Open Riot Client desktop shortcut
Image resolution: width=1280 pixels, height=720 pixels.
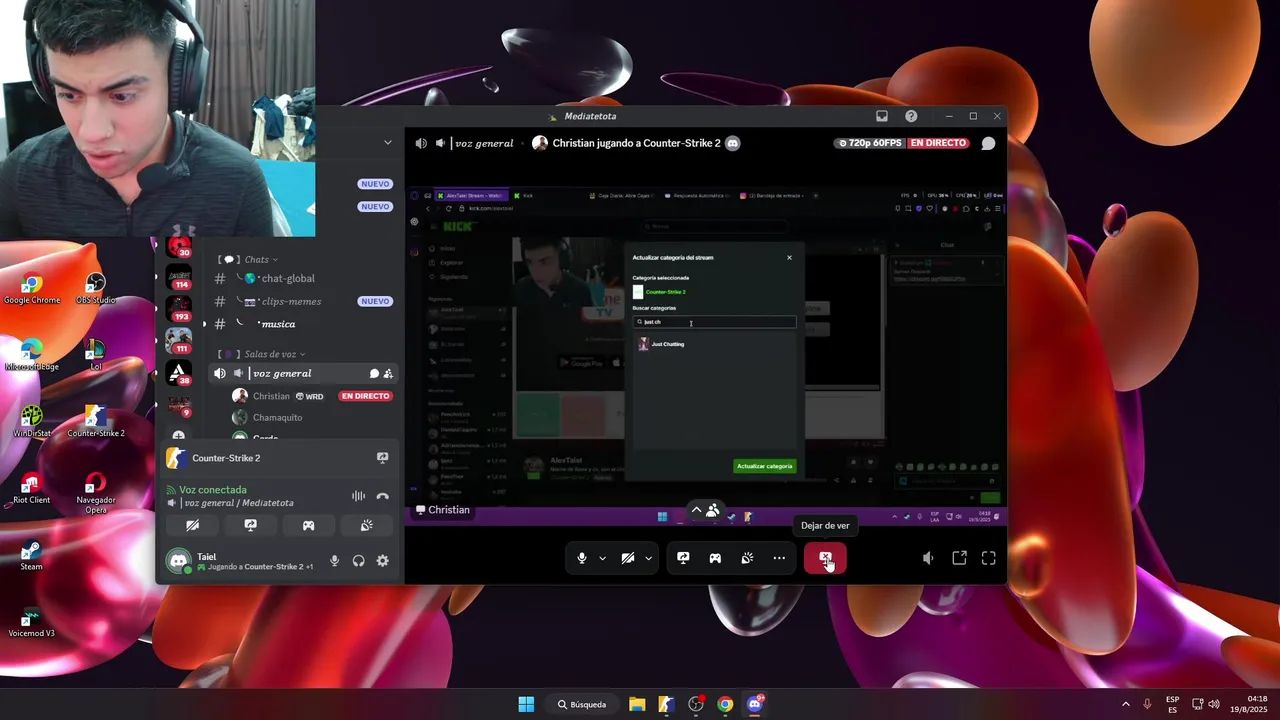coord(32,489)
